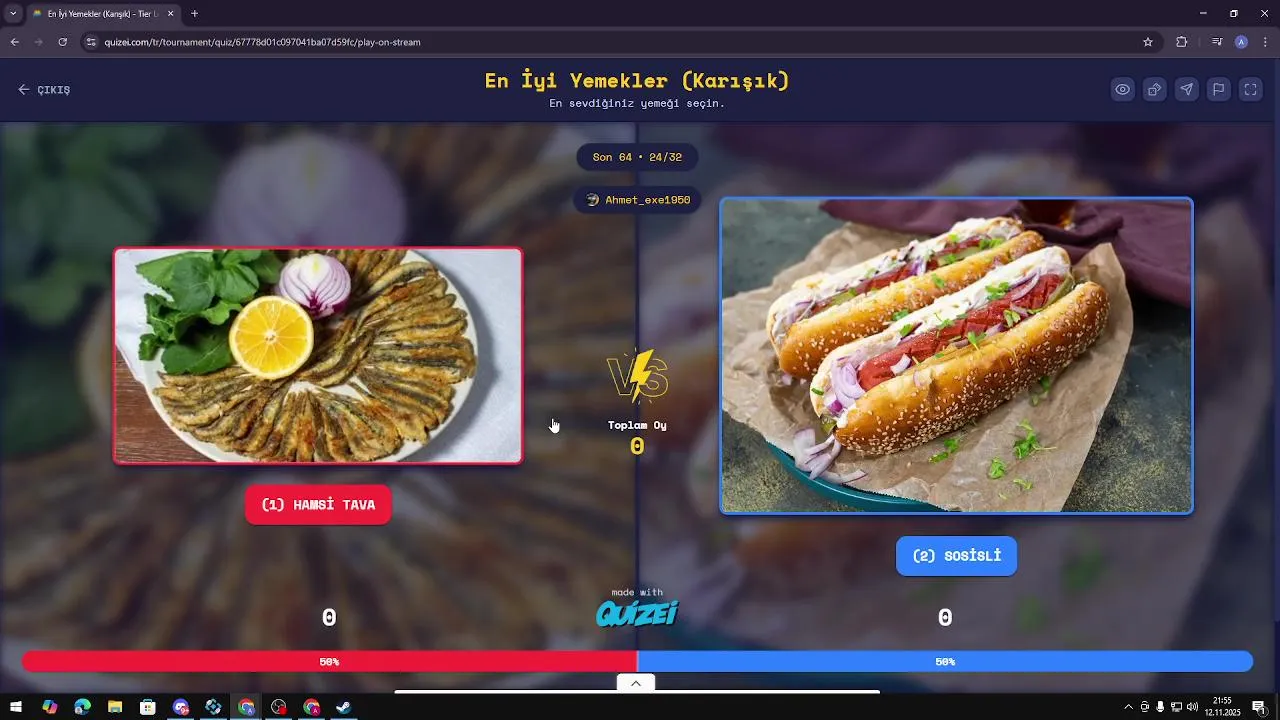
Task: Select the Hamsi Tava food photo
Action: tap(318, 356)
